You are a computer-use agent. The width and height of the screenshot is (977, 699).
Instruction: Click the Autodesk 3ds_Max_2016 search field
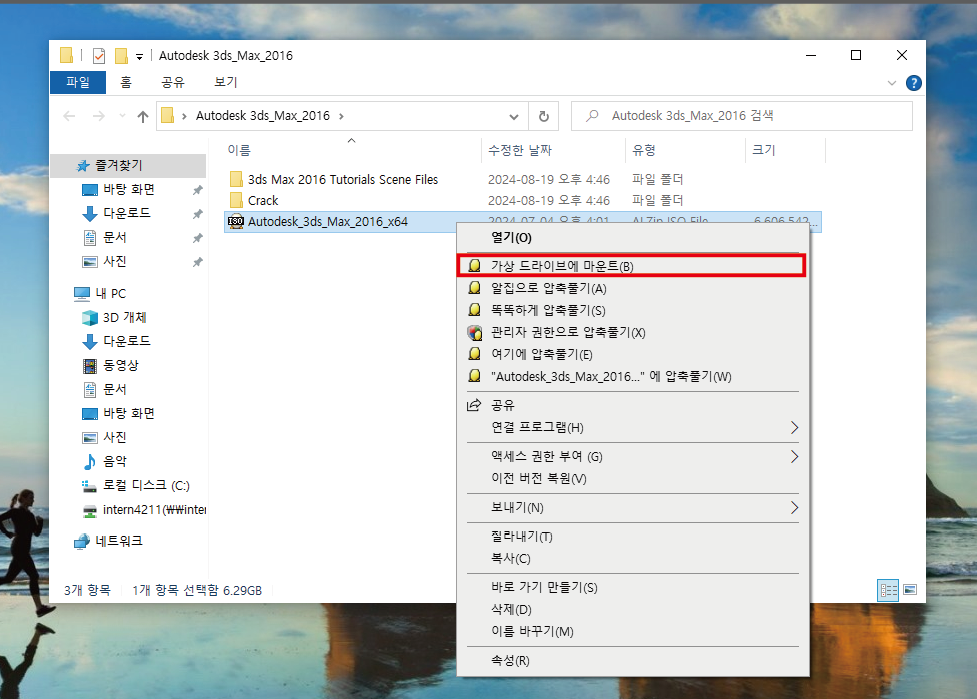pyautogui.click(x=741, y=116)
